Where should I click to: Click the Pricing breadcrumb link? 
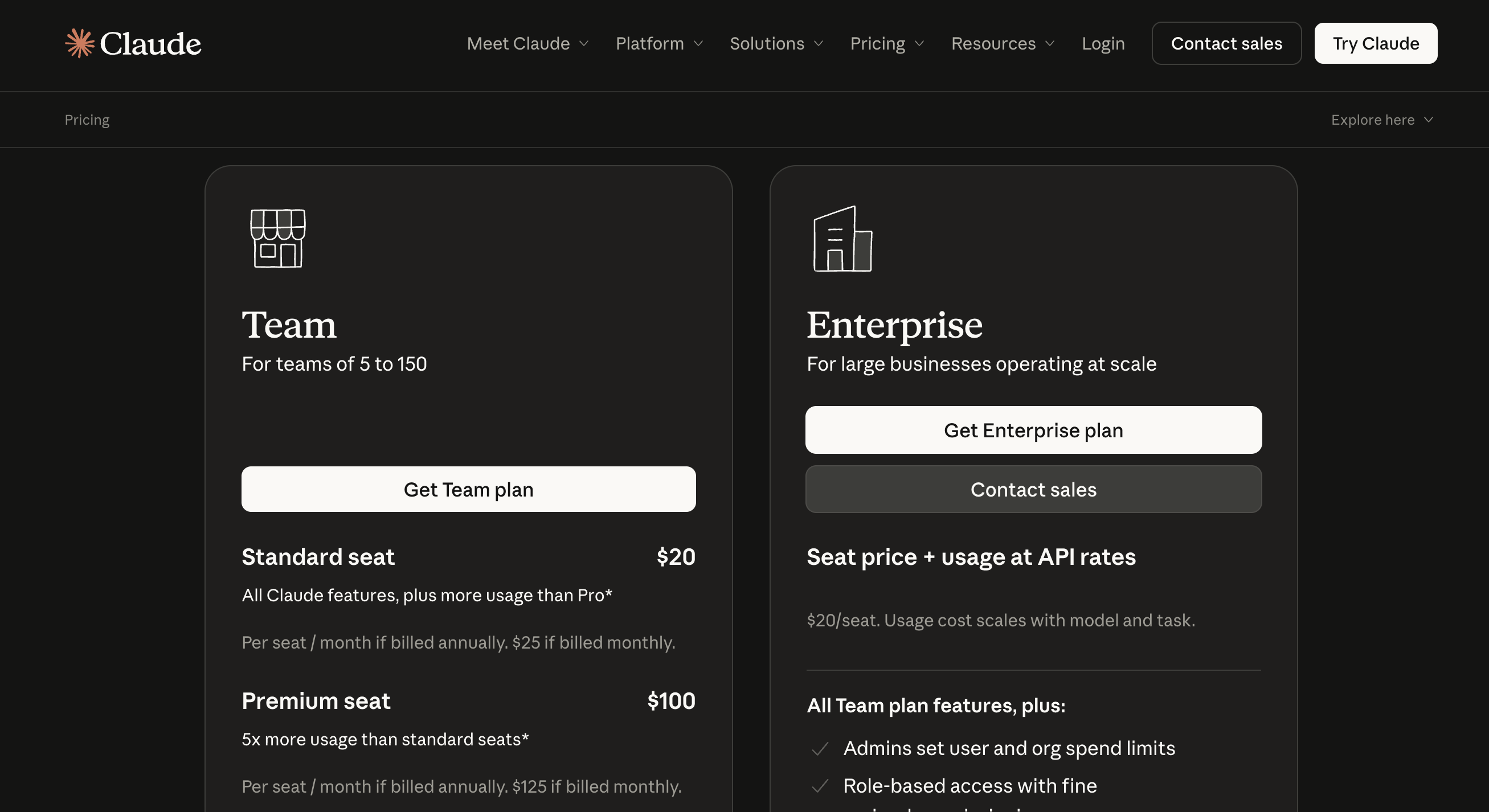(87, 120)
